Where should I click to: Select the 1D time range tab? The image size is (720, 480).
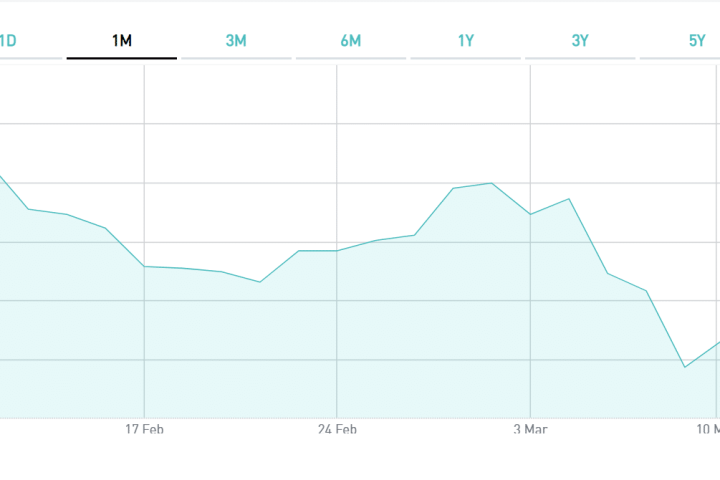pos(8,41)
